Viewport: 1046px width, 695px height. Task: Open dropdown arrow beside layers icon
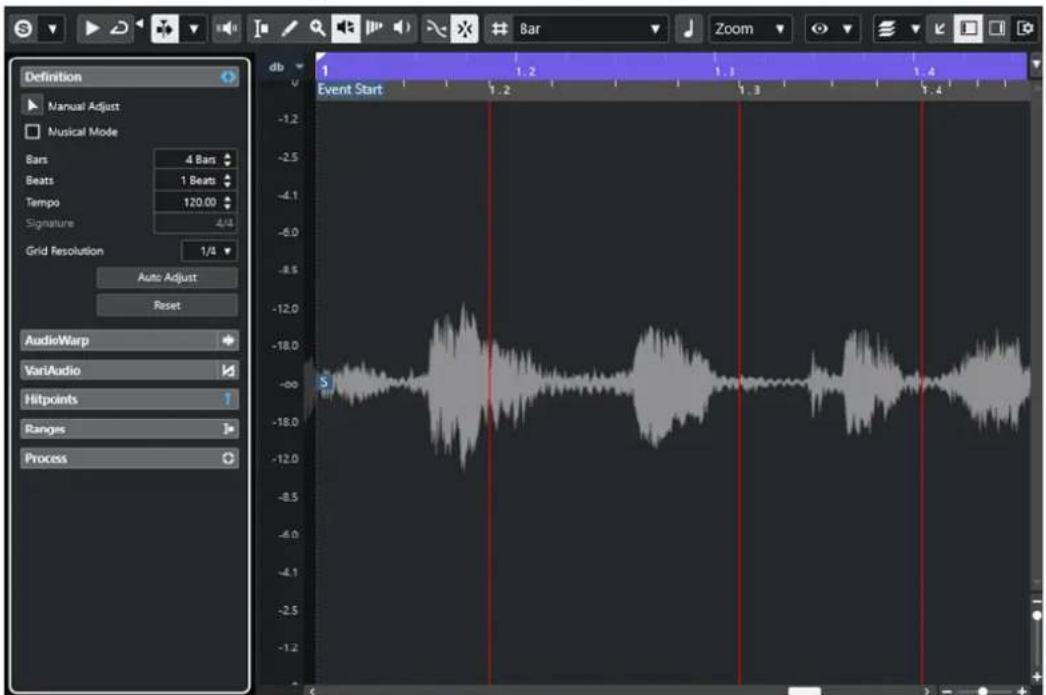[915, 29]
